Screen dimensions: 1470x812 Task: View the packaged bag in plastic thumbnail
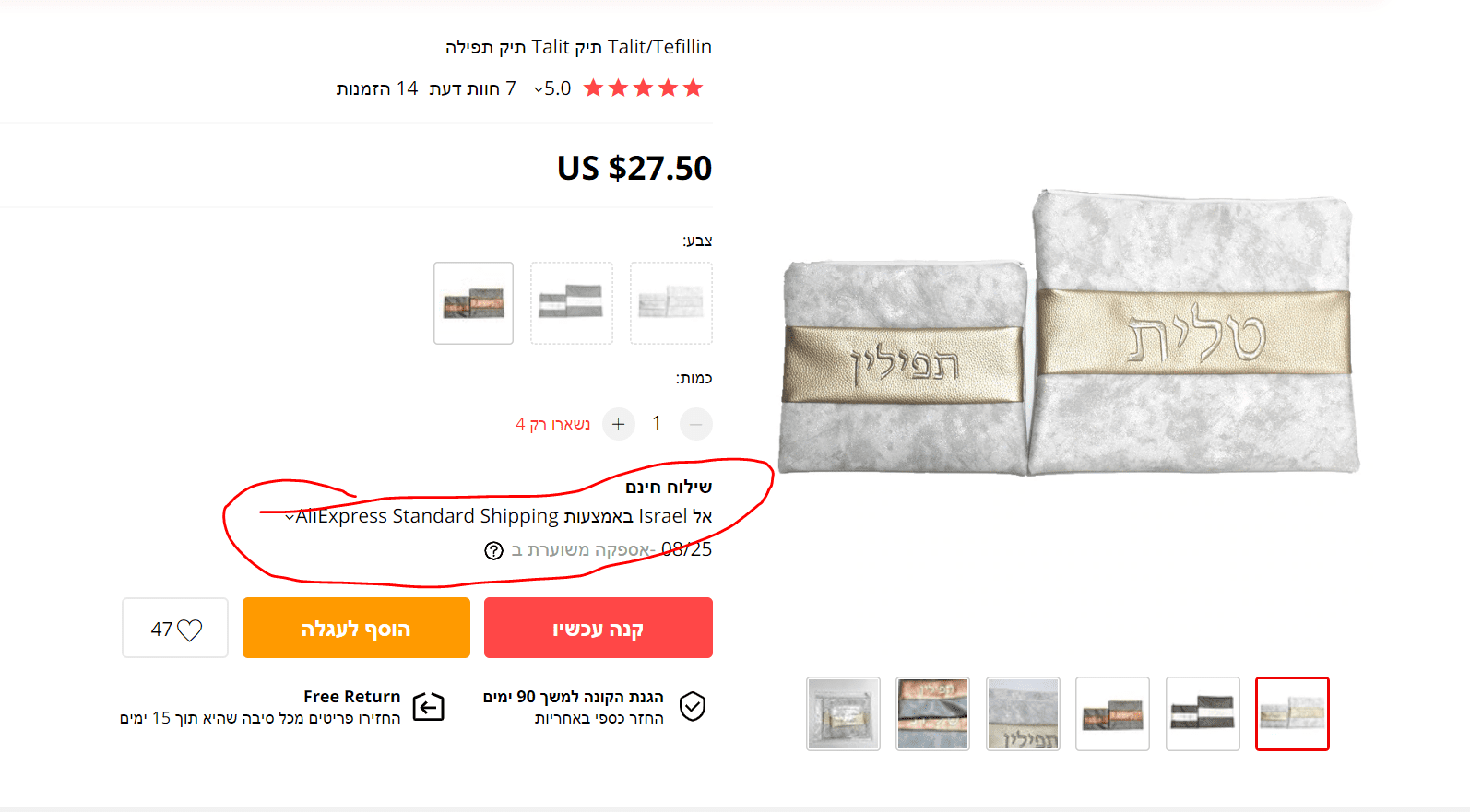843,713
